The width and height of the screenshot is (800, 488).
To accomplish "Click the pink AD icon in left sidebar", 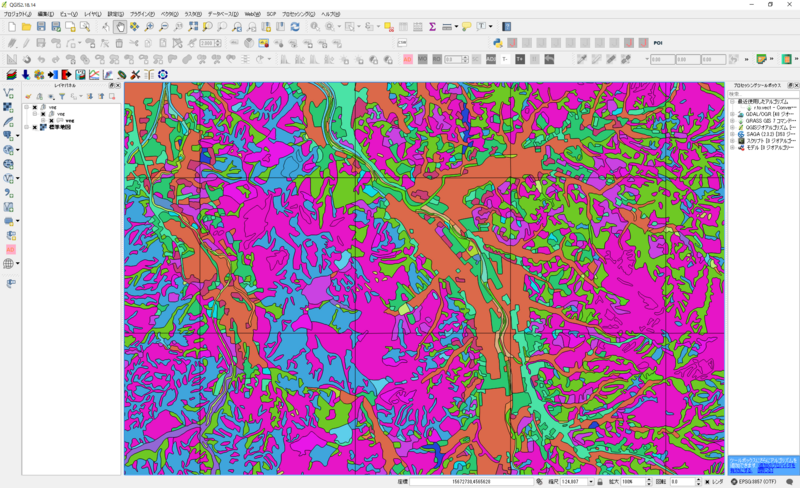I will click(x=10, y=250).
